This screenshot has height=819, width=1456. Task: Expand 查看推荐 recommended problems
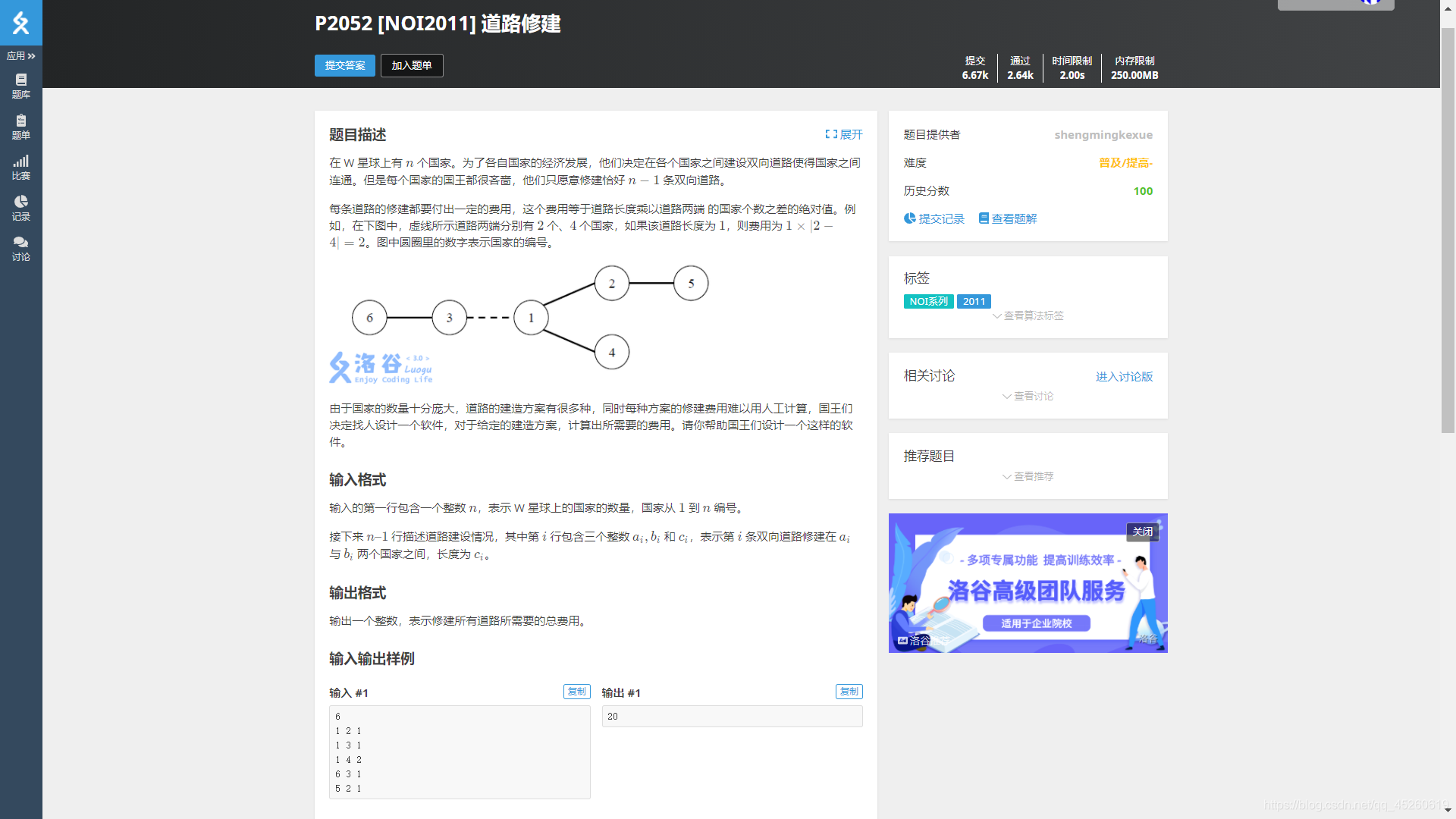pyautogui.click(x=1028, y=476)
